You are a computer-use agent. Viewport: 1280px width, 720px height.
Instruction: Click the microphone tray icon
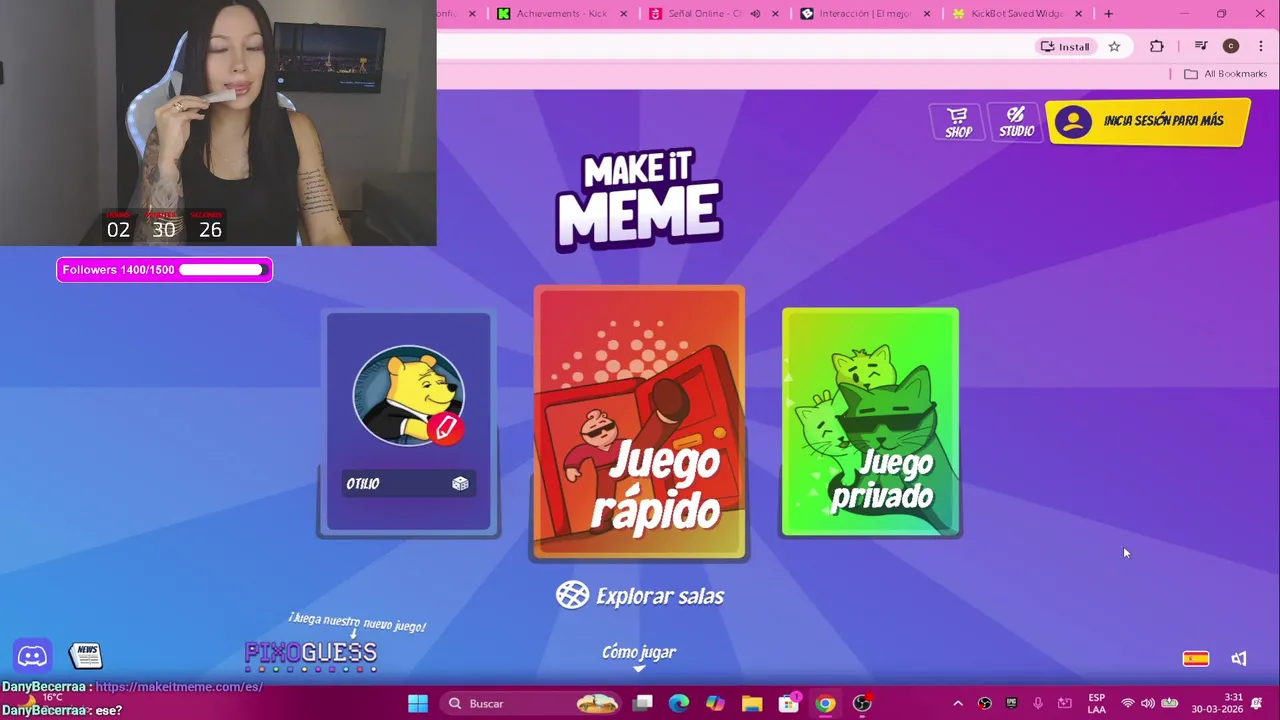(1038, 703)
